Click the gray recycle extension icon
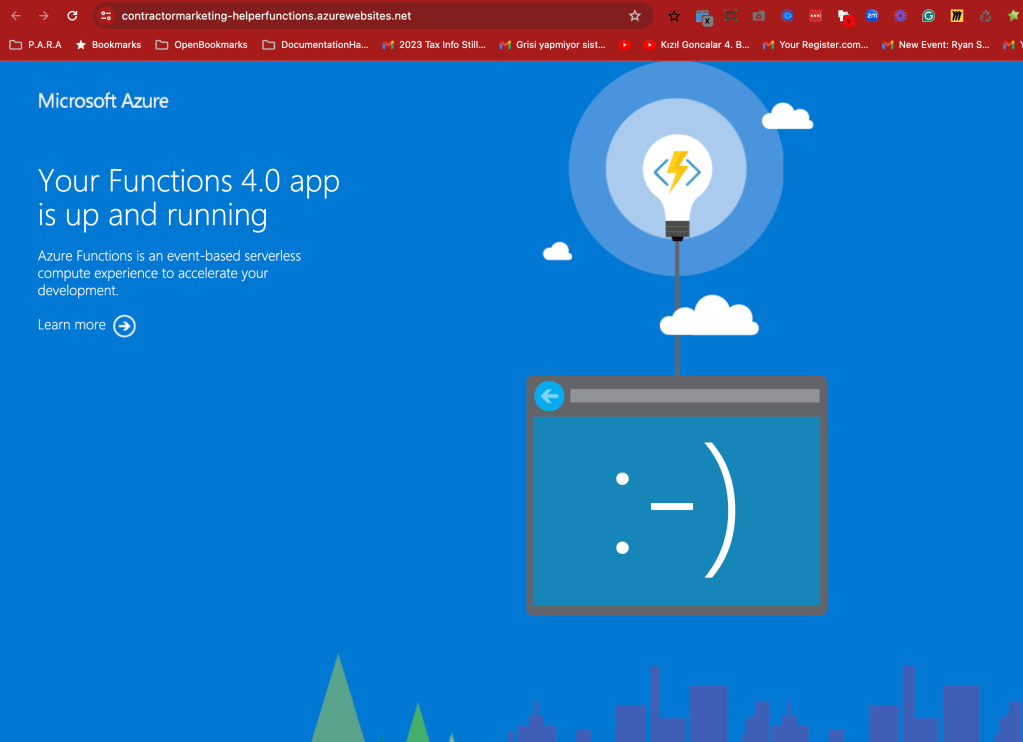 (x=985, y=16)
